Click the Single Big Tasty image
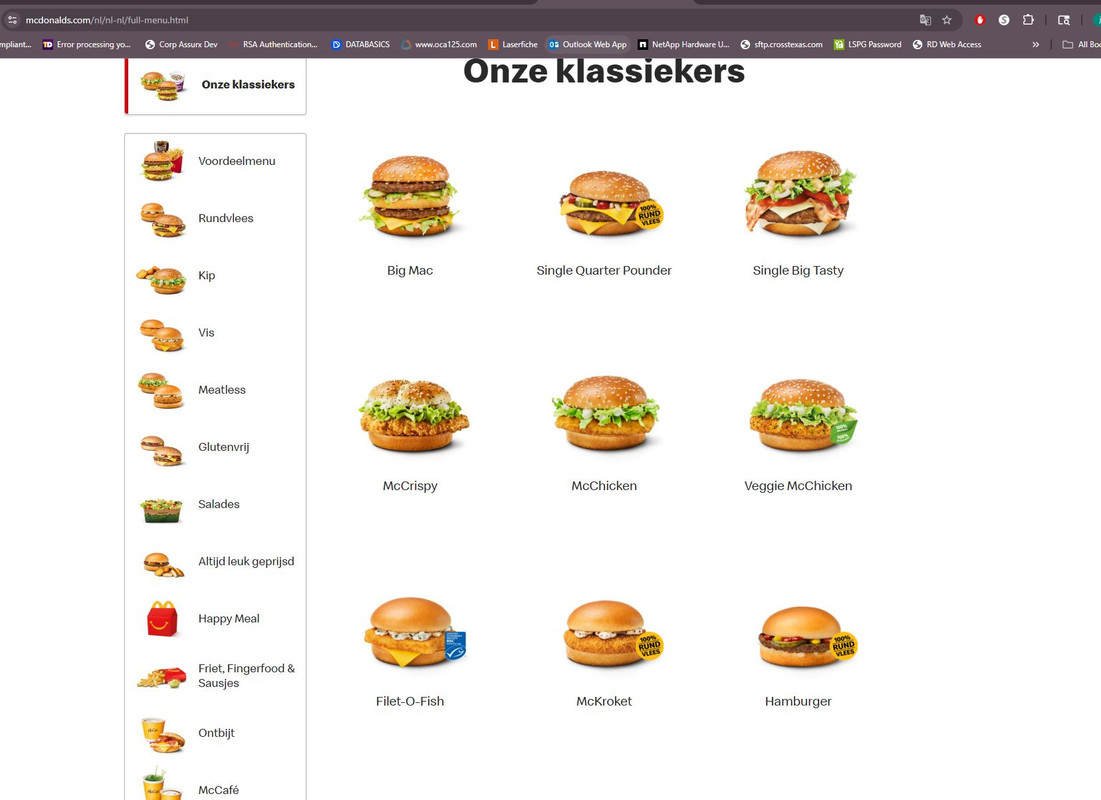1101x800 pixels. tap(800, 193)
